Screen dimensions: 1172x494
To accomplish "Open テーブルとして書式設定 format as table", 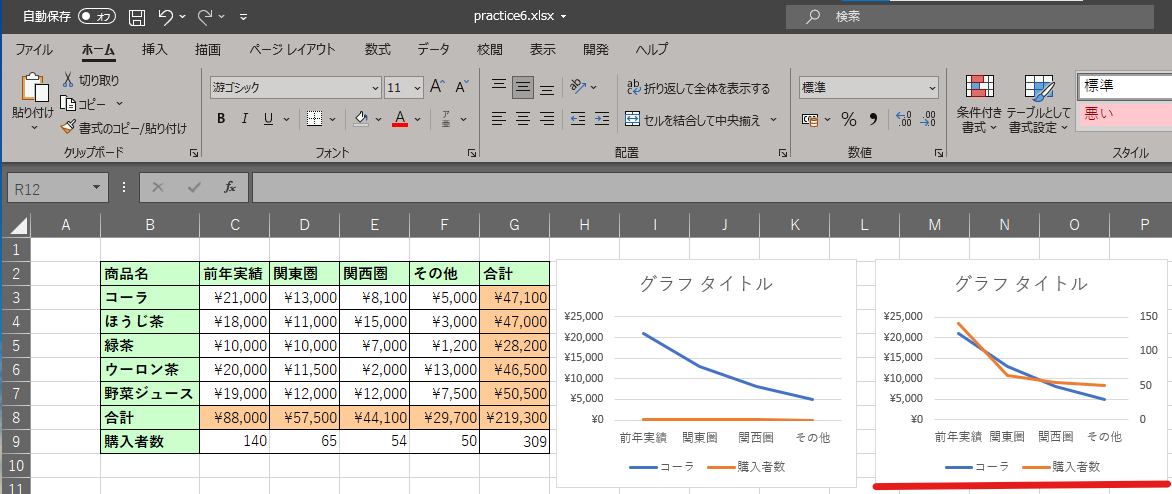I will (x=1039, y=103).
